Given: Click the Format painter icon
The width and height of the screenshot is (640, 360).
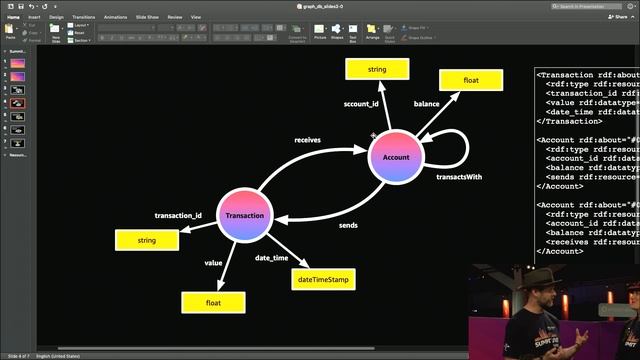Looking at the screenshot, I should click(x=25, y=40).
